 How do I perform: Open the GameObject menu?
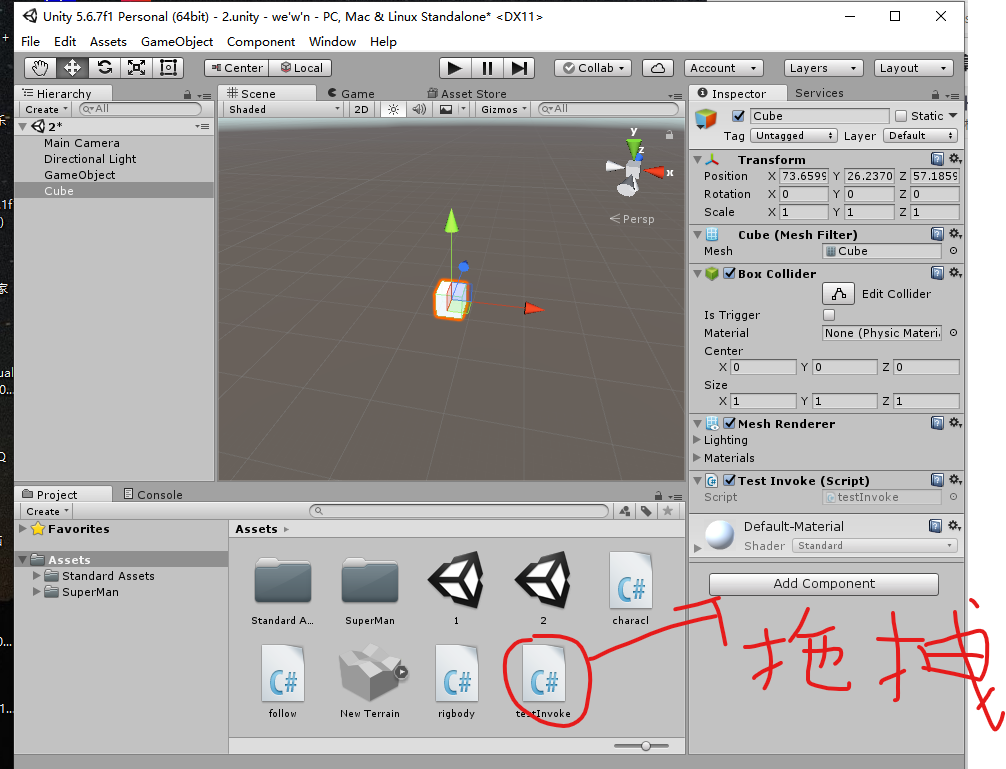click(176, 42)
